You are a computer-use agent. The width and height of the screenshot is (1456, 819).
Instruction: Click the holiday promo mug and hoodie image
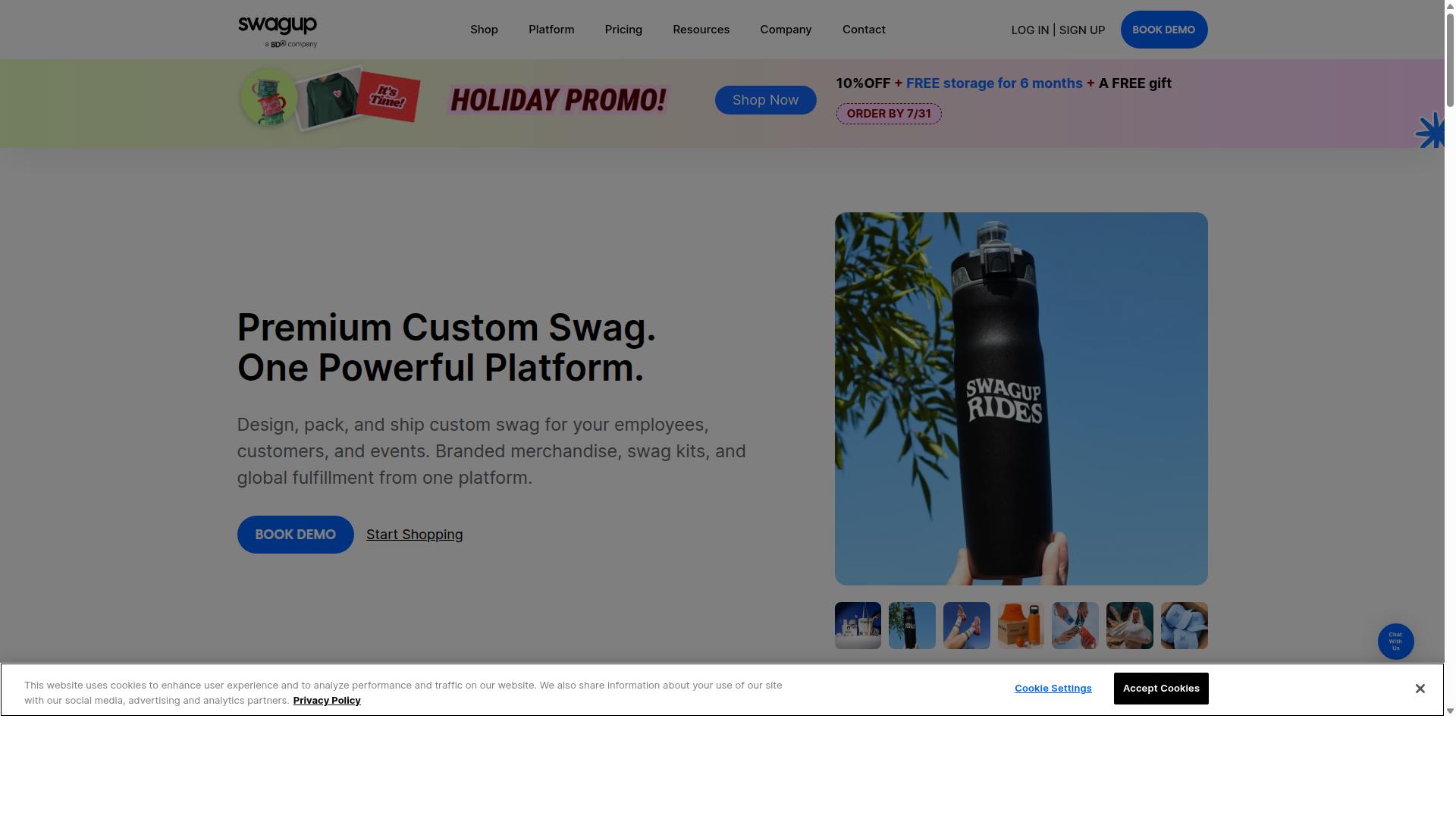point(330,99)
